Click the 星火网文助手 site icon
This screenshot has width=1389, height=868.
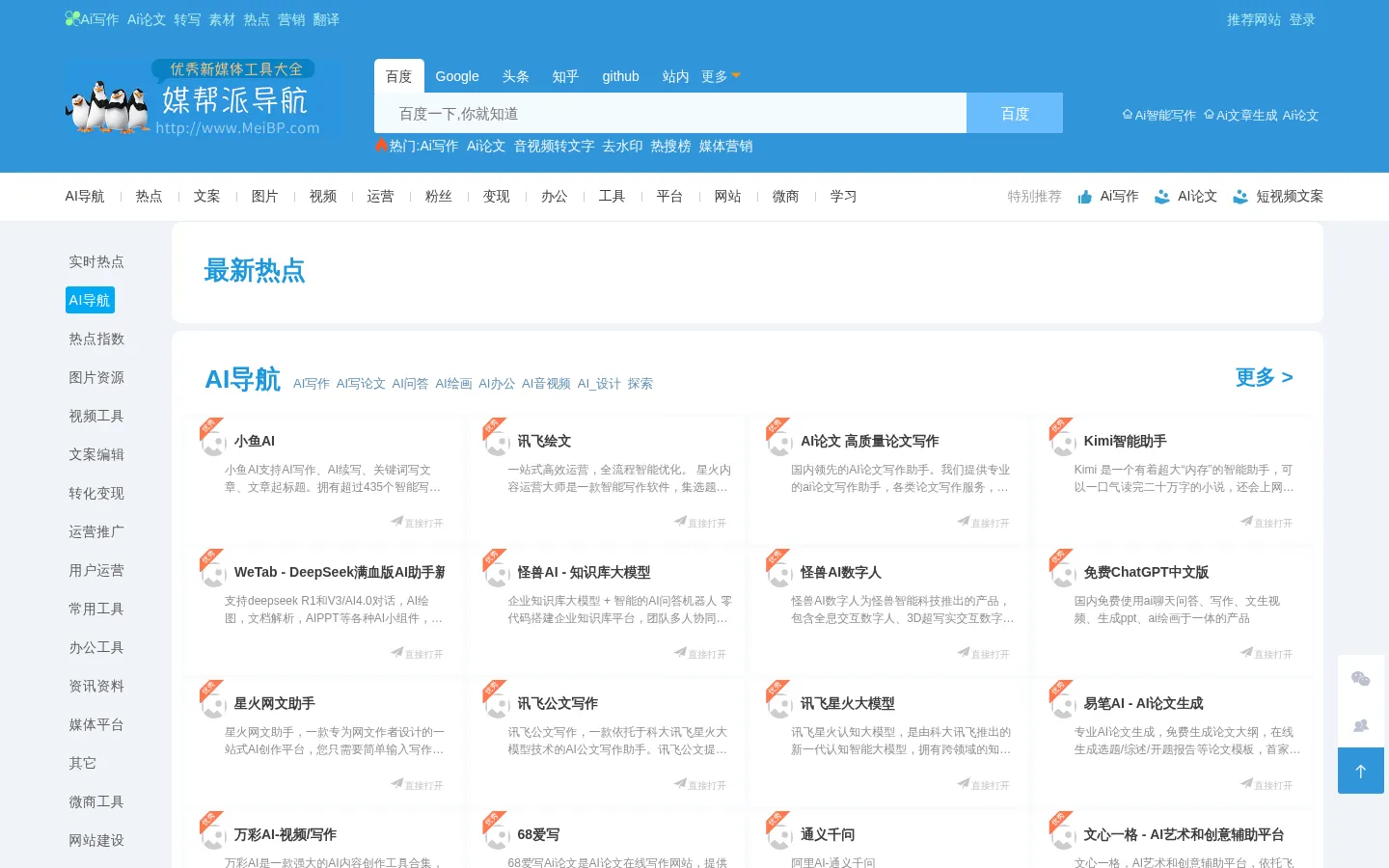(213, 704)
